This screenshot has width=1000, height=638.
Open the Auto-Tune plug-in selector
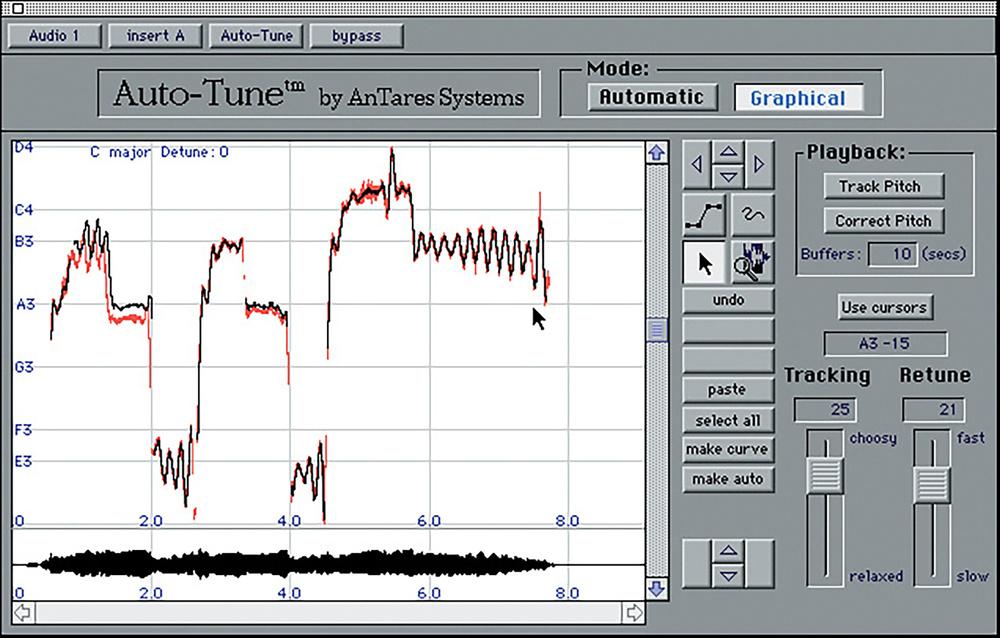[257, 36]
